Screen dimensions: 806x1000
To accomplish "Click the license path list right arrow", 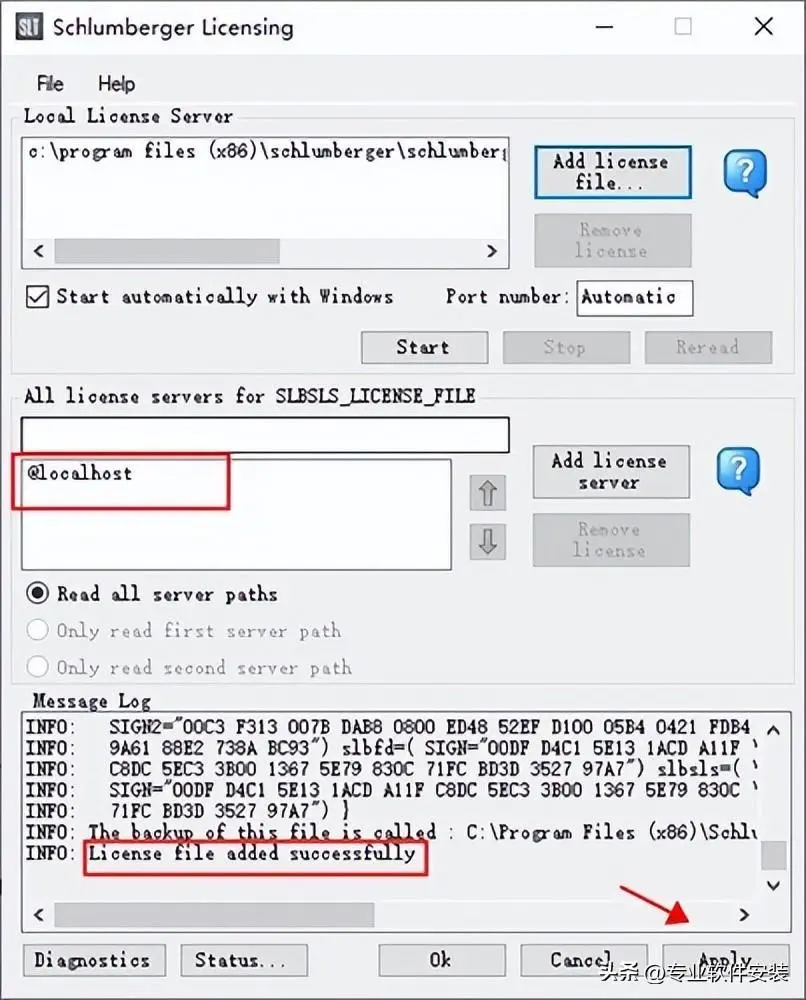I will (x=492, y=251).
